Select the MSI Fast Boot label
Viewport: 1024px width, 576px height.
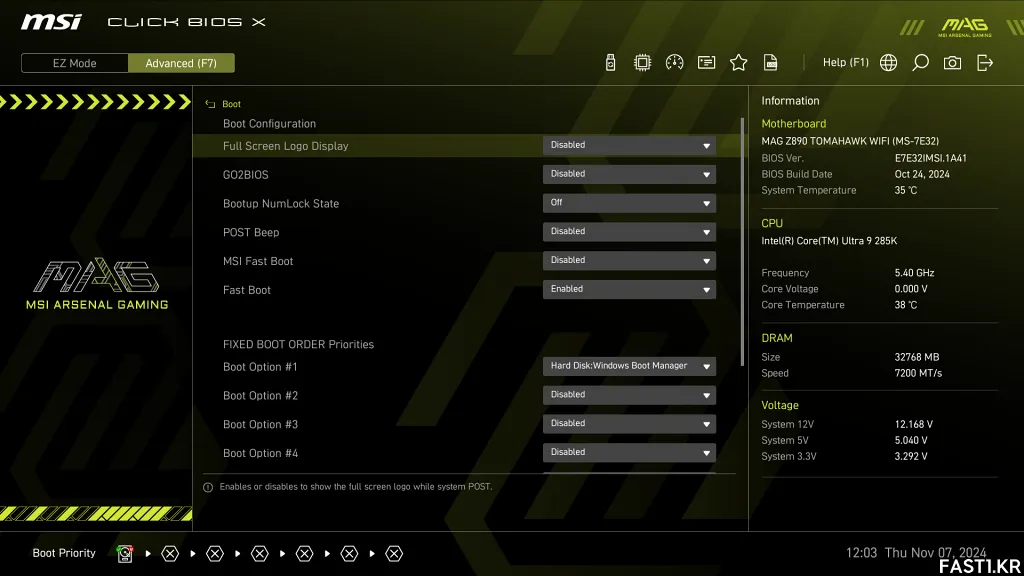[x=258, y=261]
